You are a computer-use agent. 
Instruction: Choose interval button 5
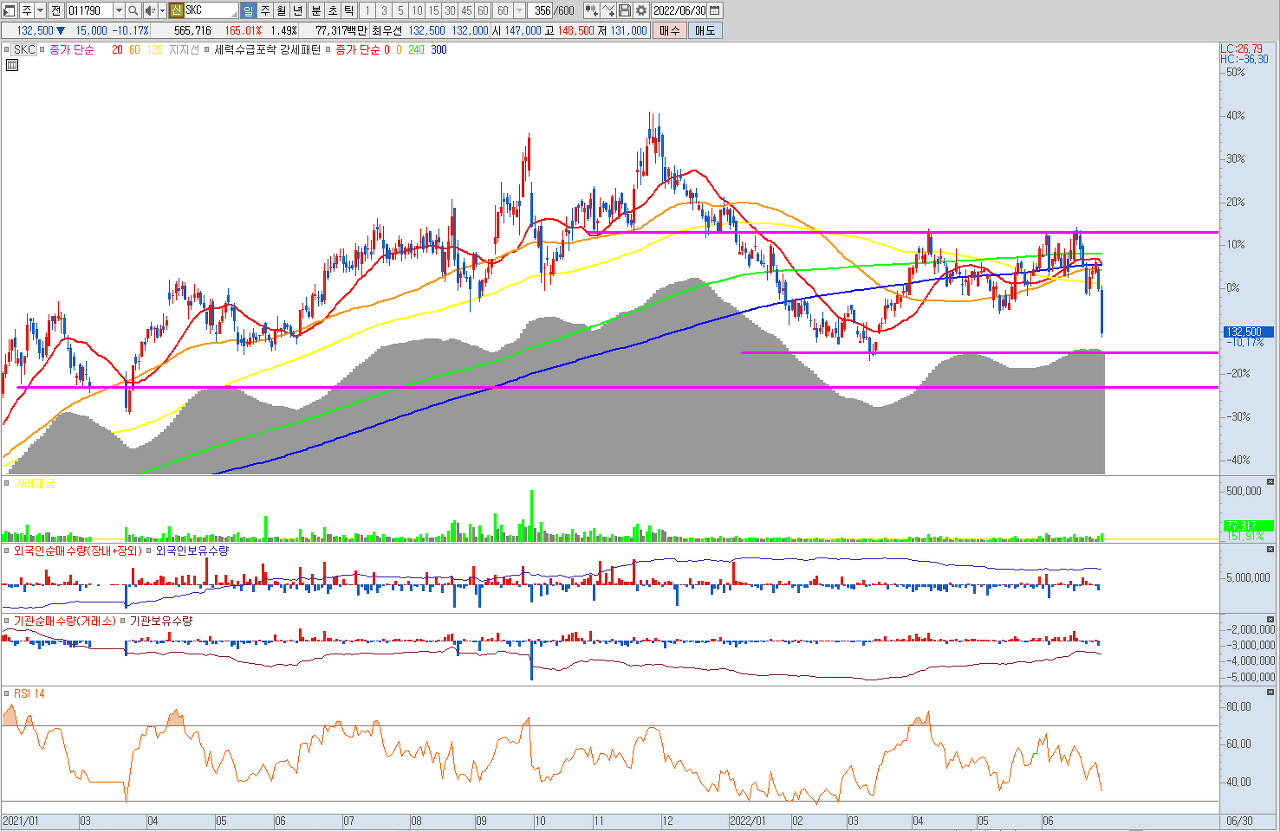pyautogui.click(x=401, y=11)
